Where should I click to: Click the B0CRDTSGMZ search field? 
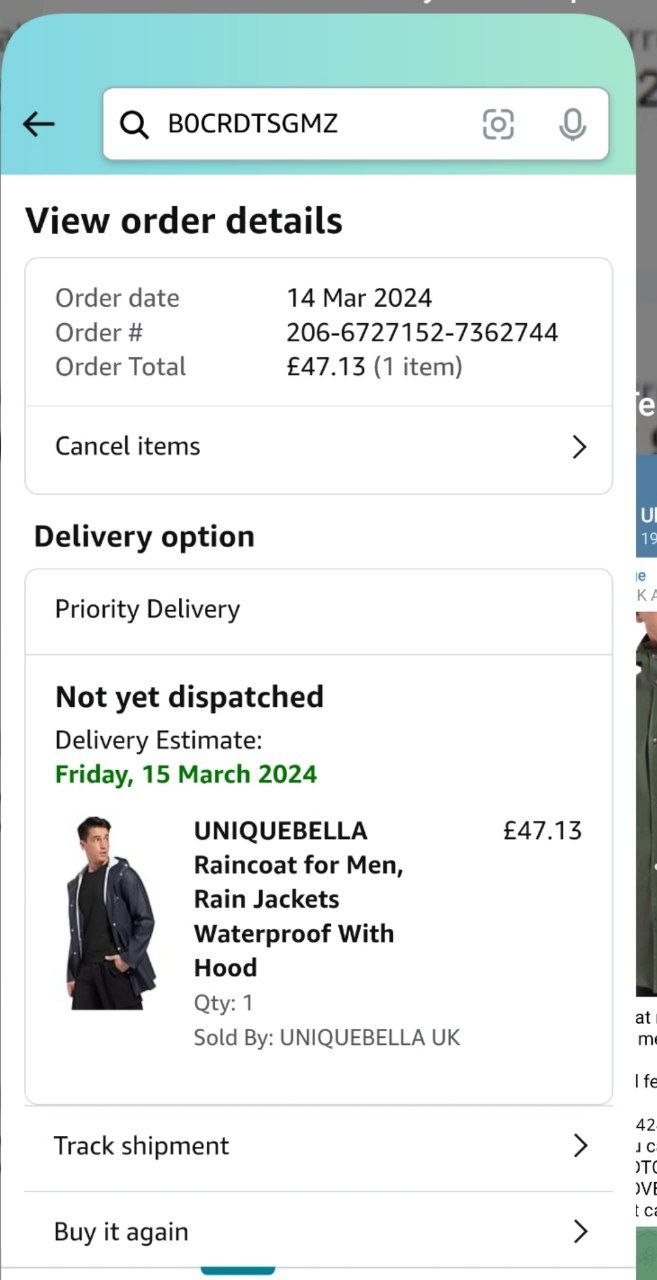pyautogui.click(x=355, y=124)
